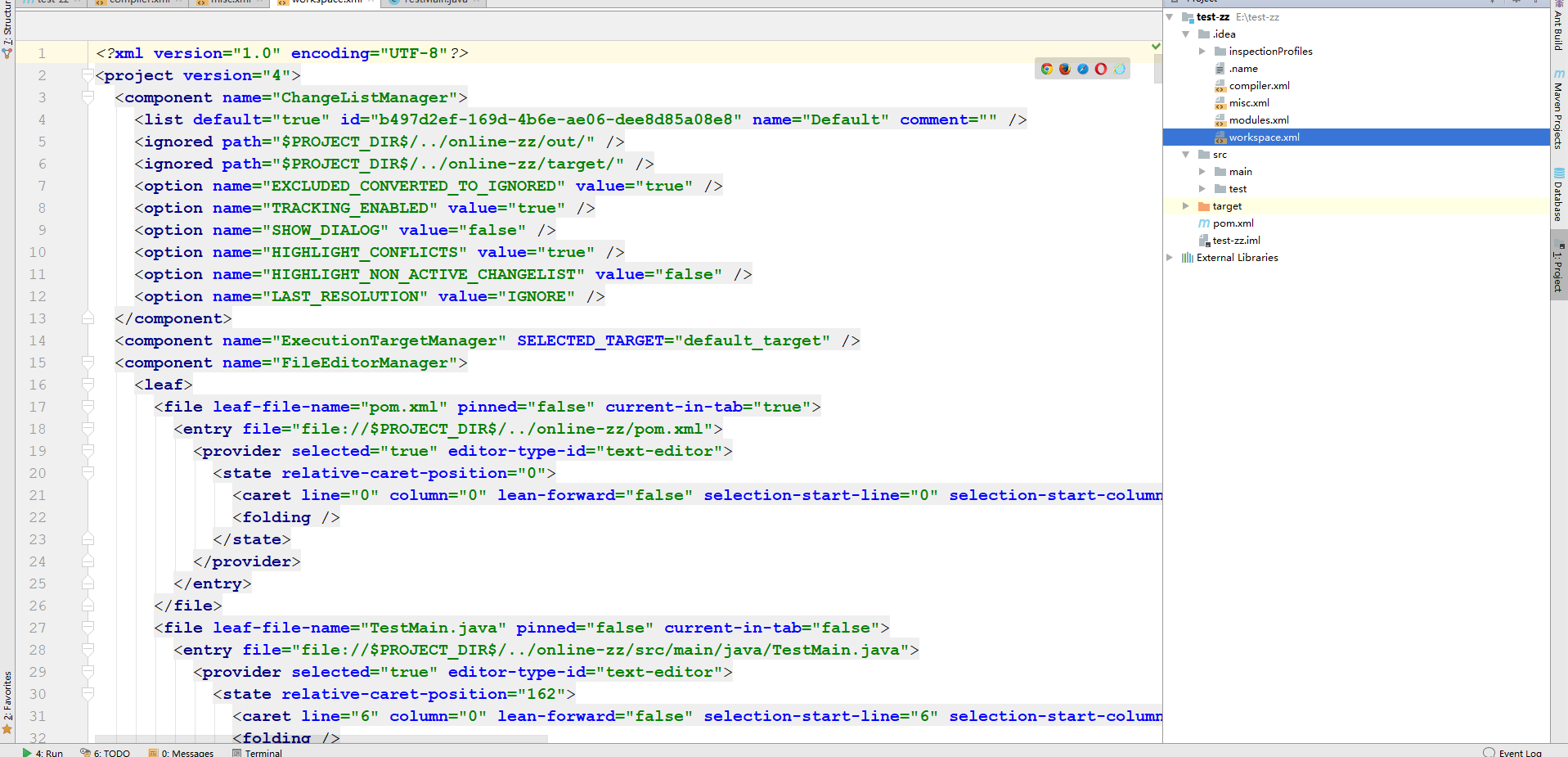Open the 4: Run tool window
Image resolution: width=1568 pixels, height=757 pixels.
click(x=43, y=752)
